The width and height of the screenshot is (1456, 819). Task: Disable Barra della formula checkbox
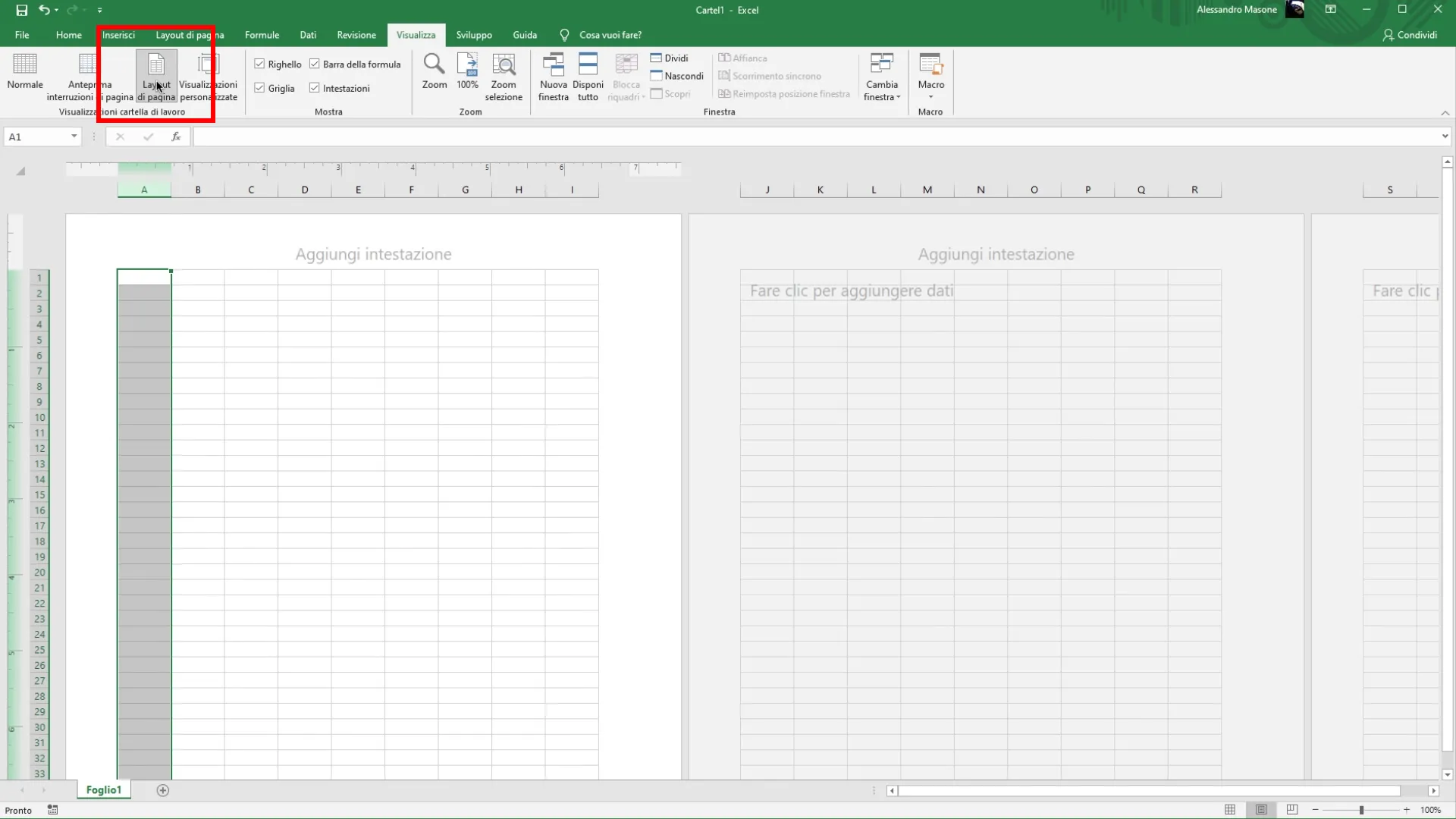[315, 64]
